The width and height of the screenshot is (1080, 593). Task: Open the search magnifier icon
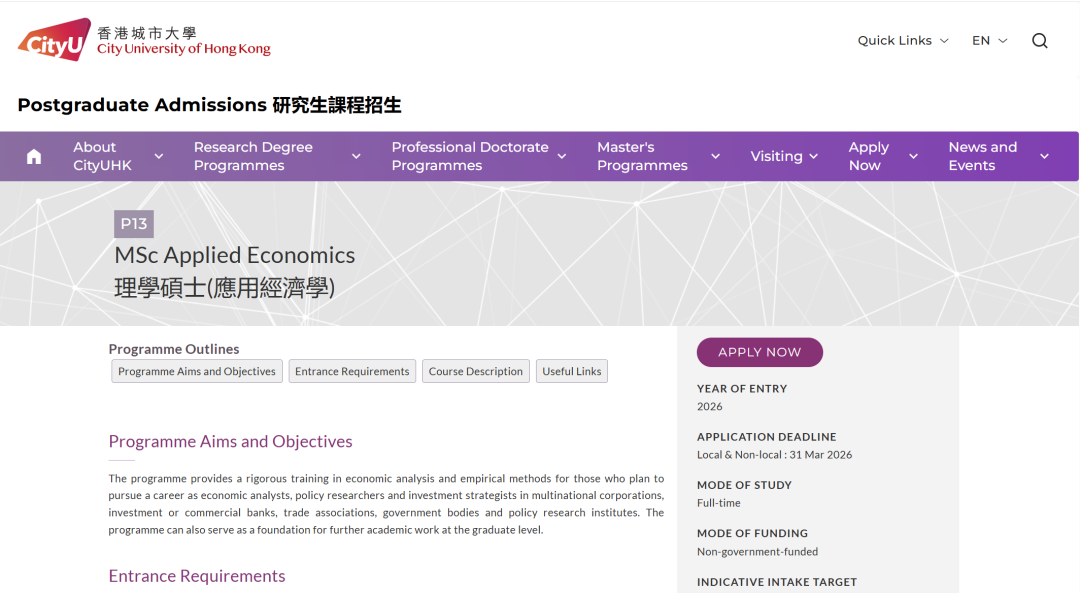point(1040,40)
